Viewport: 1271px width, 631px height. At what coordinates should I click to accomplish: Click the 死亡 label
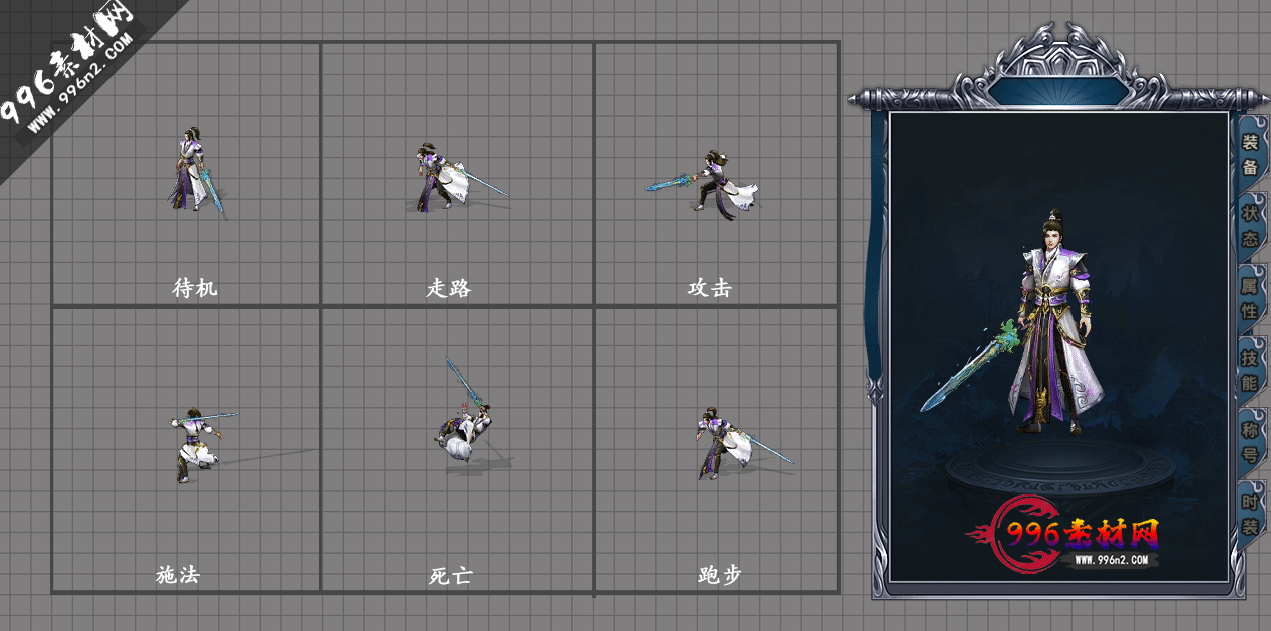click(x=450, y=576)
